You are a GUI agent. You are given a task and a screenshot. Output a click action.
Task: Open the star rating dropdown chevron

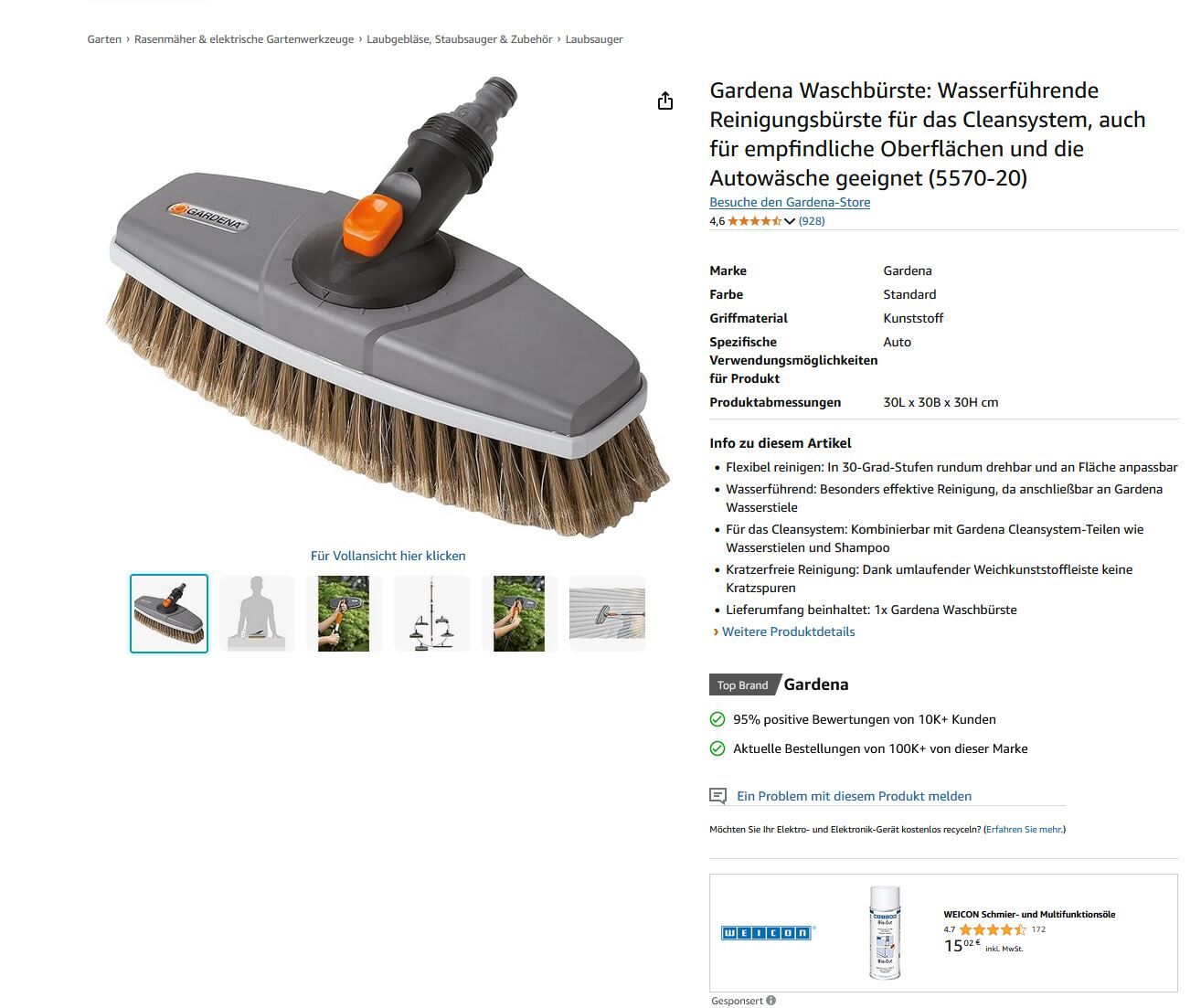pos(790,221)
